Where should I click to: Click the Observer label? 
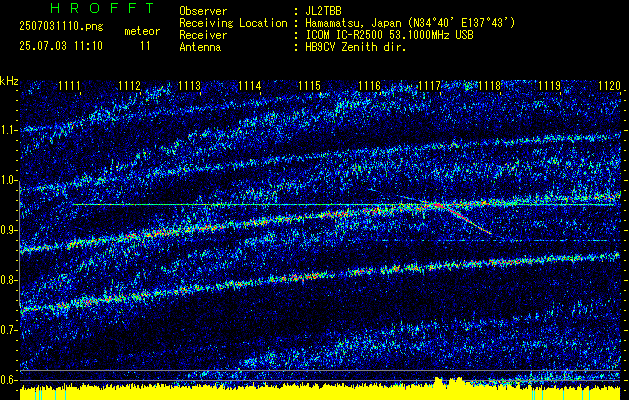(x=203, y=11)
